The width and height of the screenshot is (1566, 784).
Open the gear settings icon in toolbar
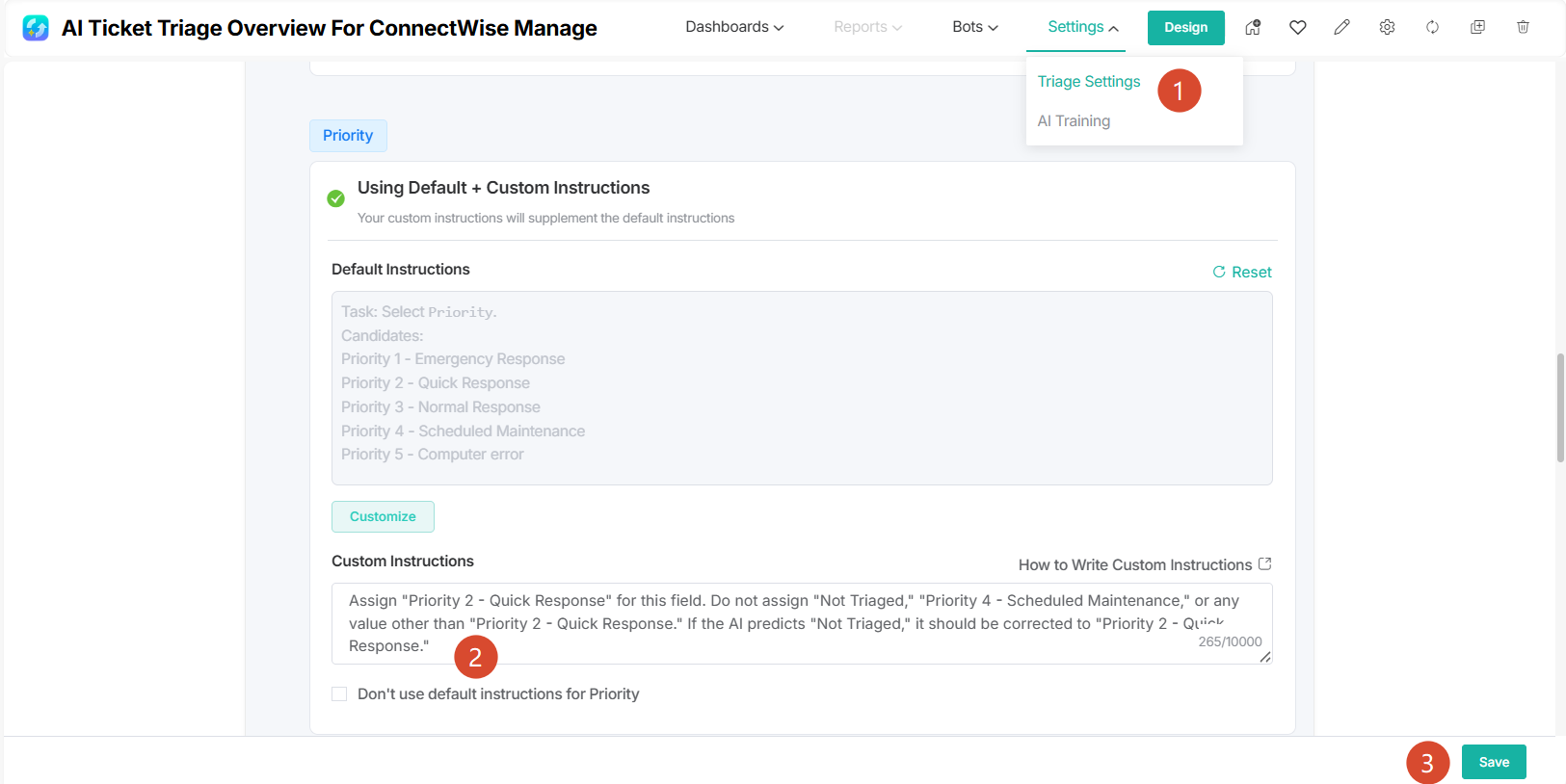pyautogui.click(x=1387, y=27)
